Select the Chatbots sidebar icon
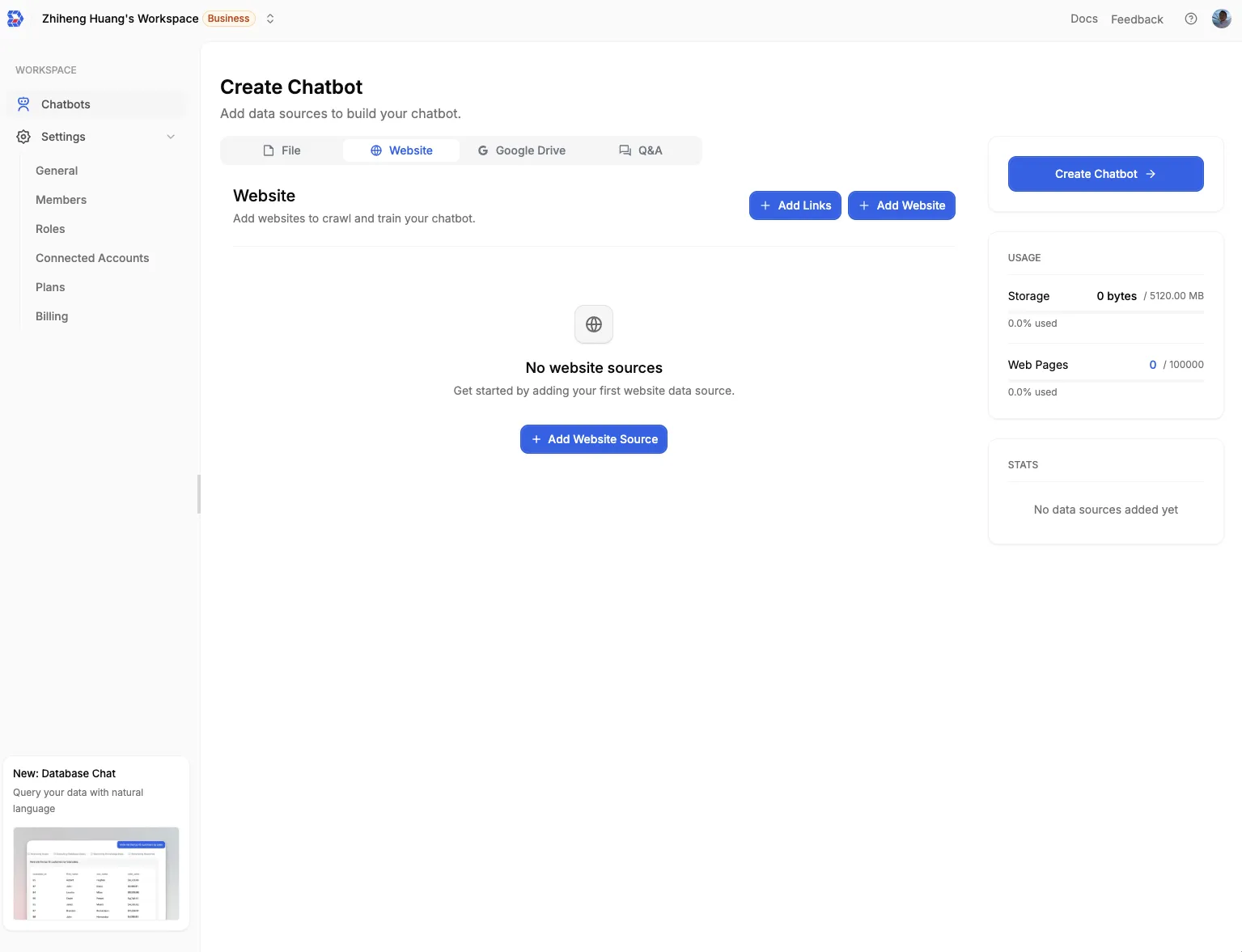Screen dimensions: 1242x952 (x=23, y=104)
